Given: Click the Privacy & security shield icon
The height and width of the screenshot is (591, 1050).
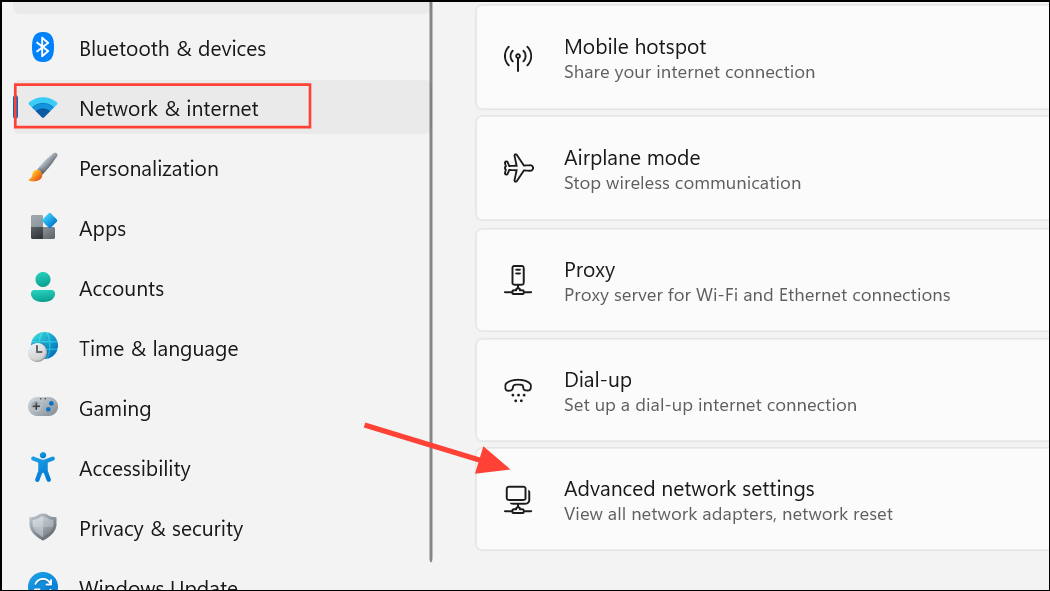Looking at the screenshot, I should tap(43, 527).
